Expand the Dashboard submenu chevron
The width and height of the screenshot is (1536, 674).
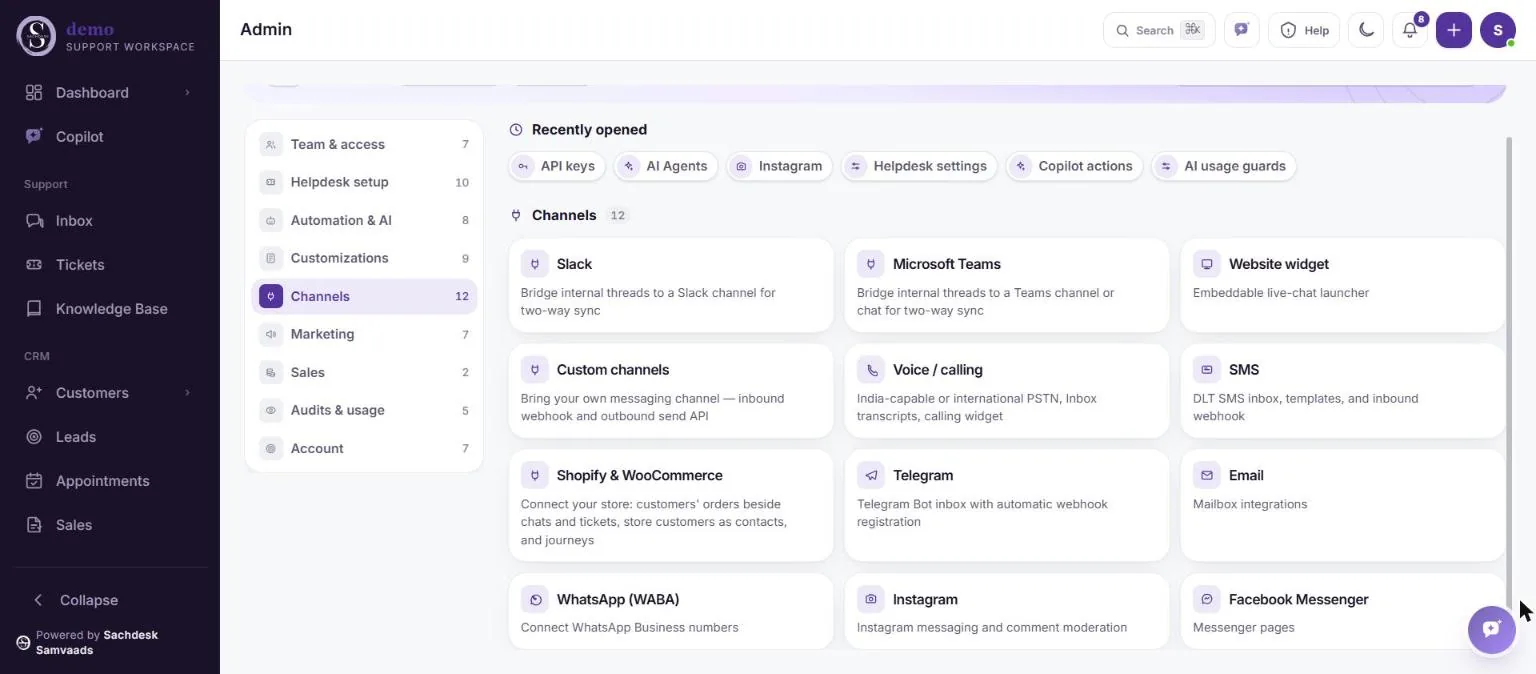(187, 93)
